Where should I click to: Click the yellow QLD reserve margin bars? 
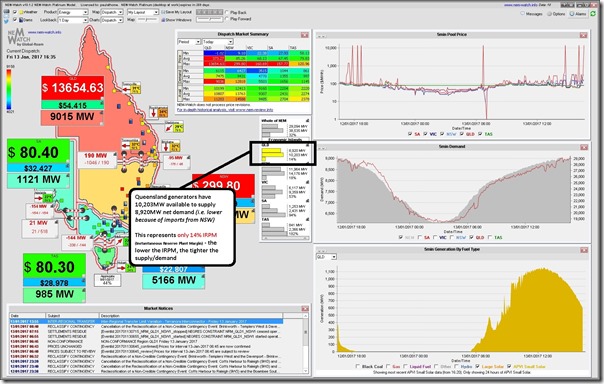(x=273, y=155)
